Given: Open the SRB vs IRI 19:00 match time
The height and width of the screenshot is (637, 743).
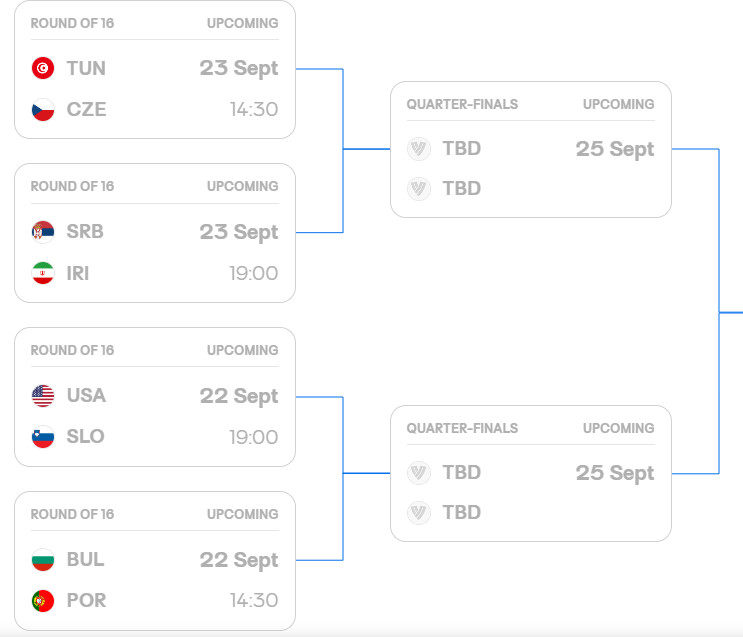Looking at the screenshot, I should 254,273.
